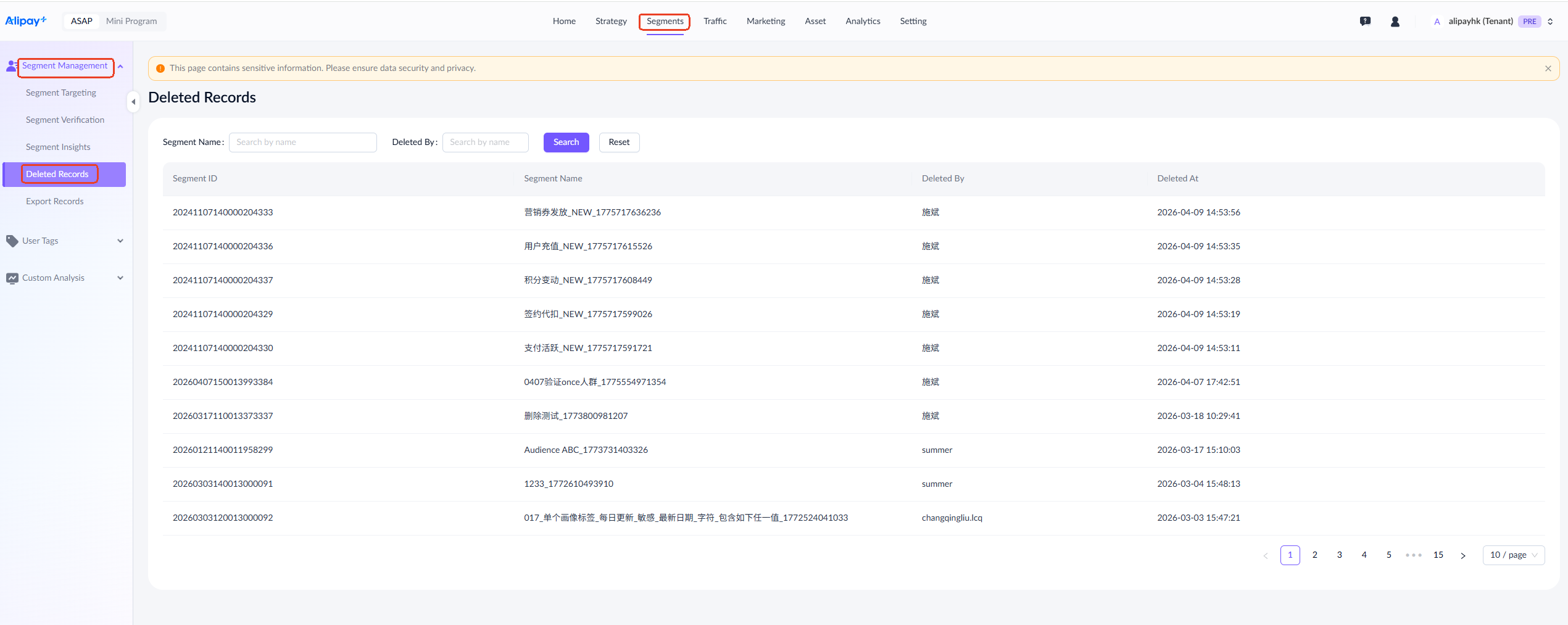The width and height of the screenshot is (1568, 625).
Task: Click the Custom Analysis chart icon
Action: (12, 278)
